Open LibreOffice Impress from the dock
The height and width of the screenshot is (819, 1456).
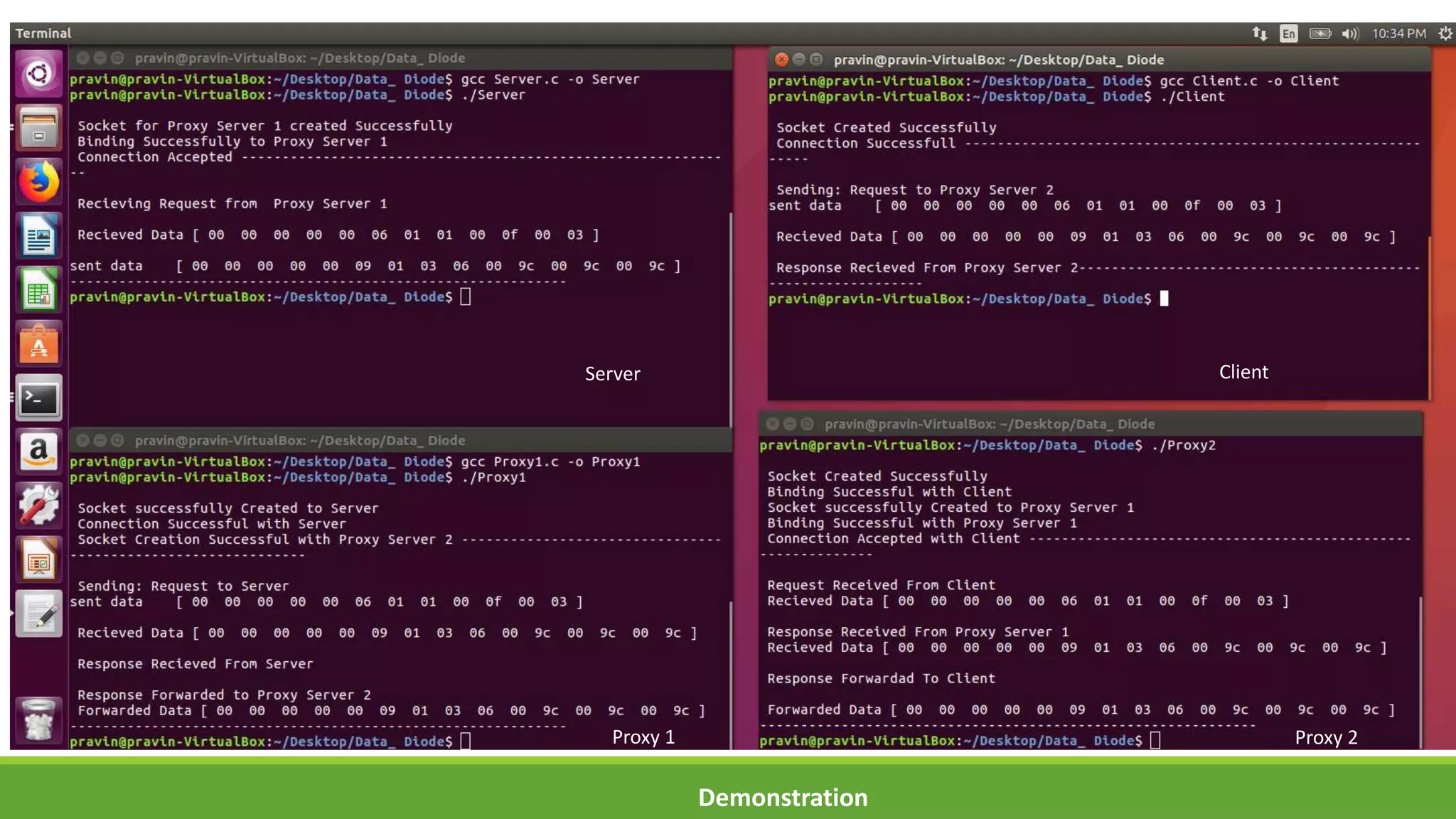click(x=38, y=560)
